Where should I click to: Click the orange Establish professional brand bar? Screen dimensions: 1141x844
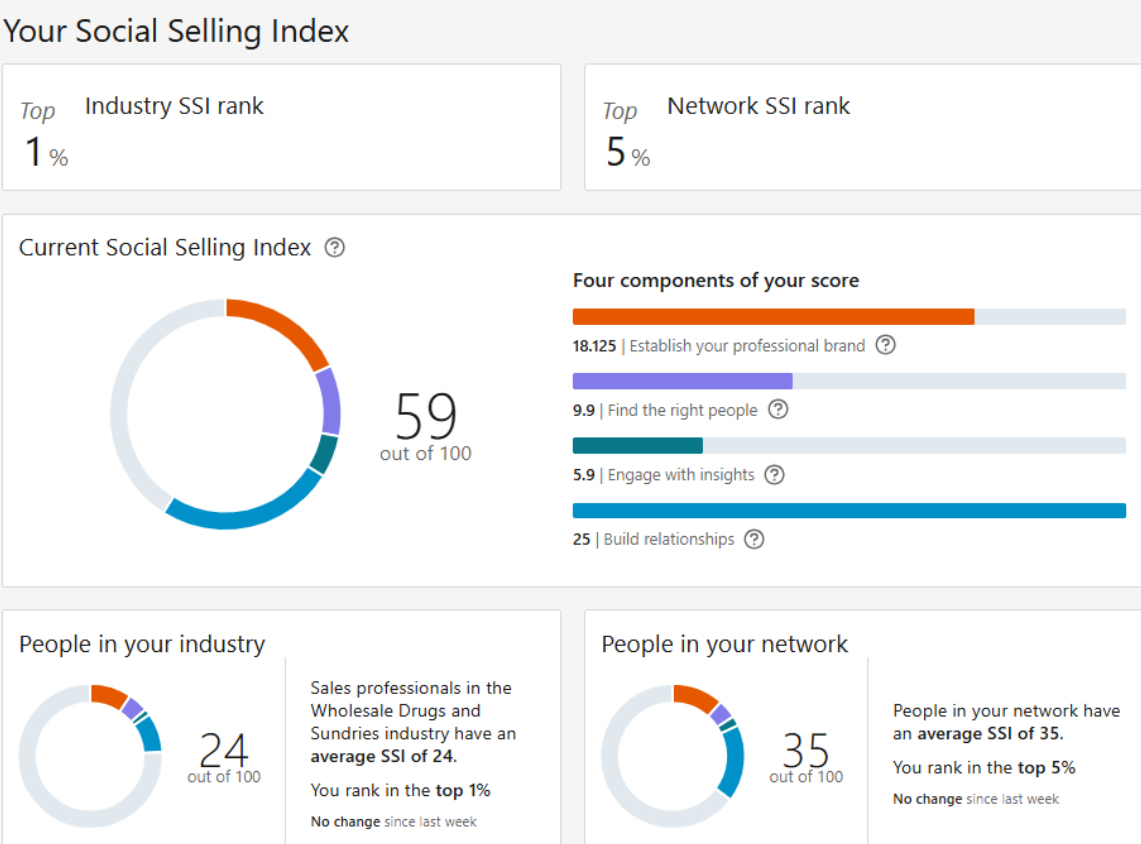click(x=773, y=317)
